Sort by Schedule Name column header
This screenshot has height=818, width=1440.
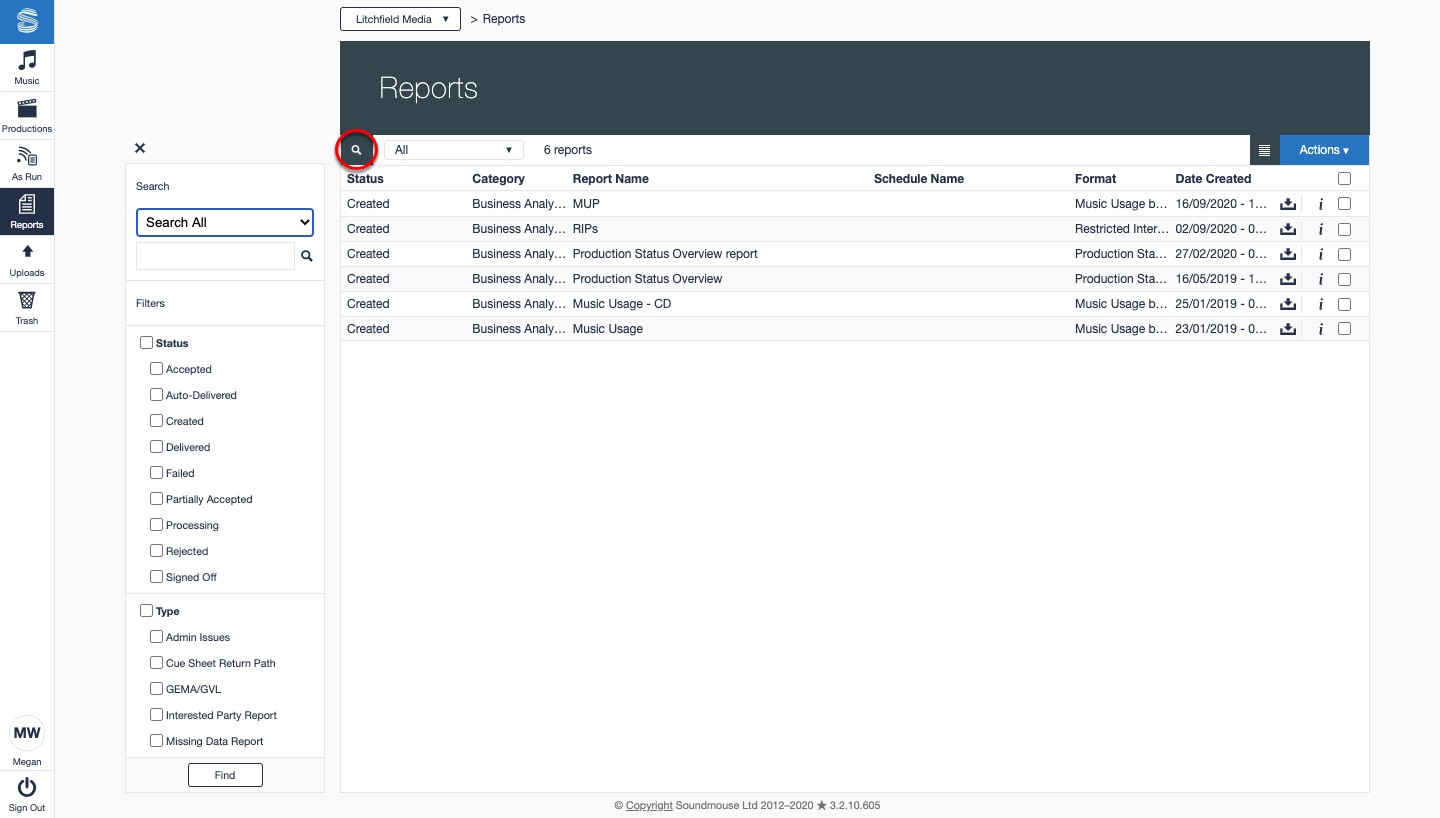(x=919, y=179)
